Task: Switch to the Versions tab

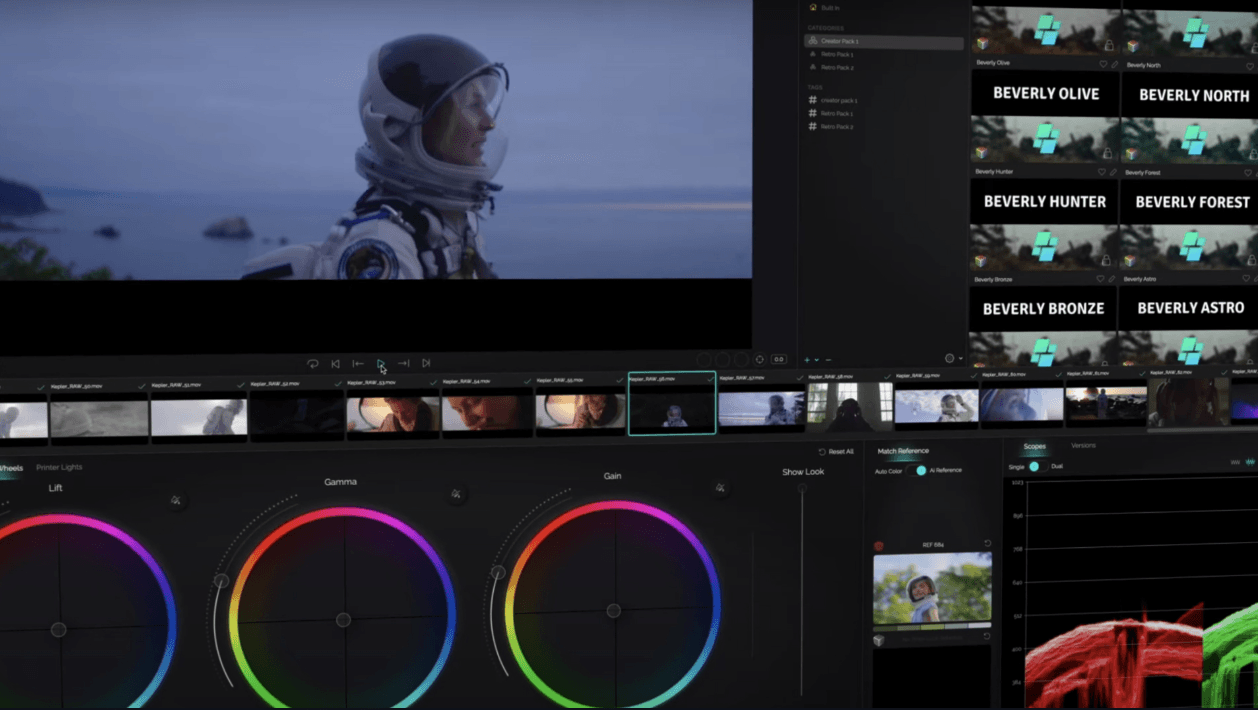Action: point(1083,446)
